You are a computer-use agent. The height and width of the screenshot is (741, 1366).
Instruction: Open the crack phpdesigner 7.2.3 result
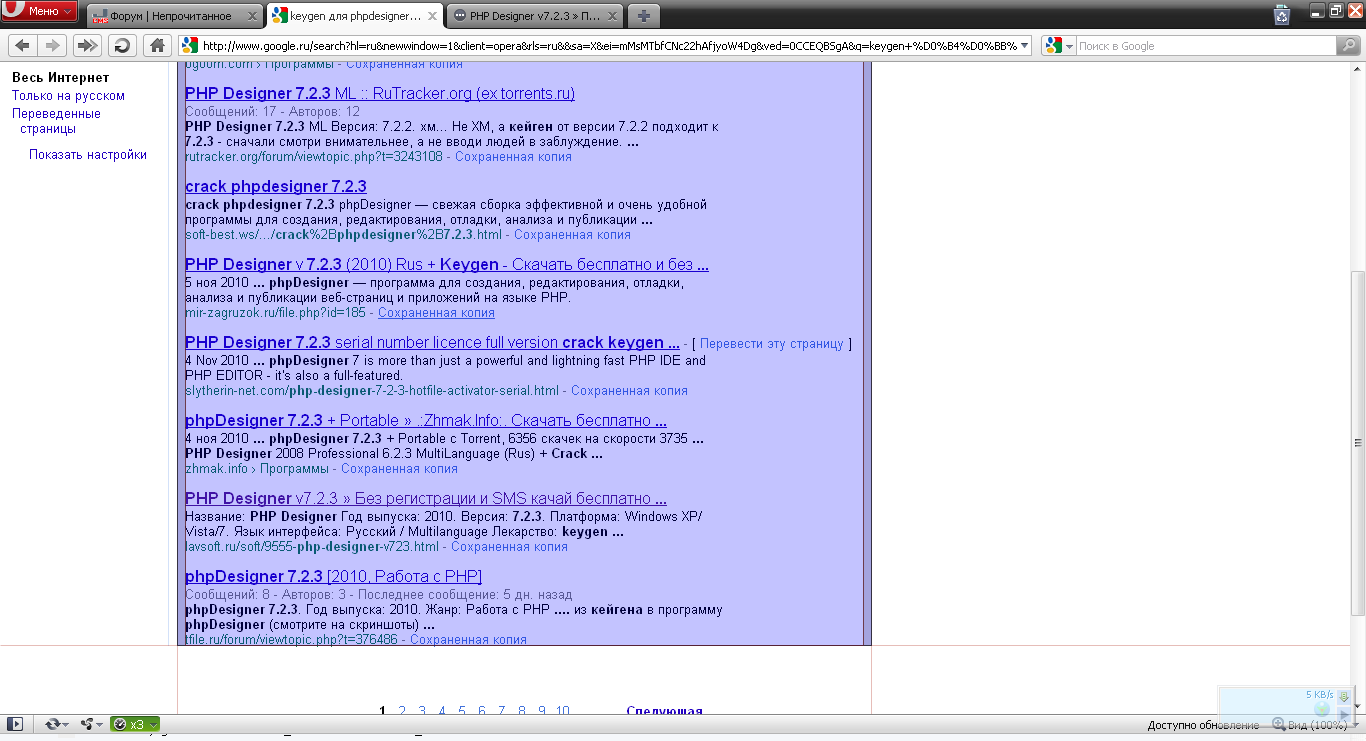tap(276, 187)
